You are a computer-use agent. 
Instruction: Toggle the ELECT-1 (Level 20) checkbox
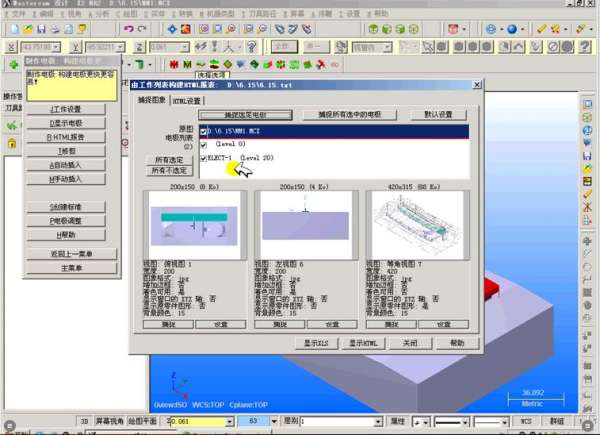coord(204,158)
